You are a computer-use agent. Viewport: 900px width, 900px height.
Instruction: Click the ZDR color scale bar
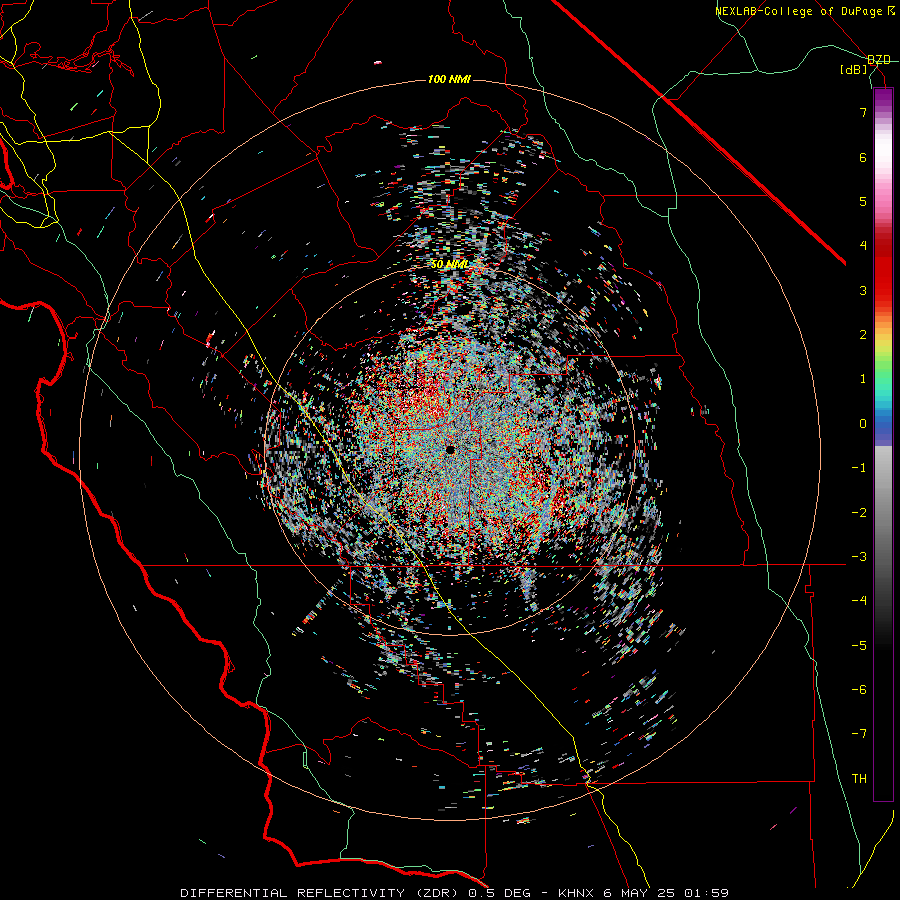pyautogui.click(x=883, y=444)
